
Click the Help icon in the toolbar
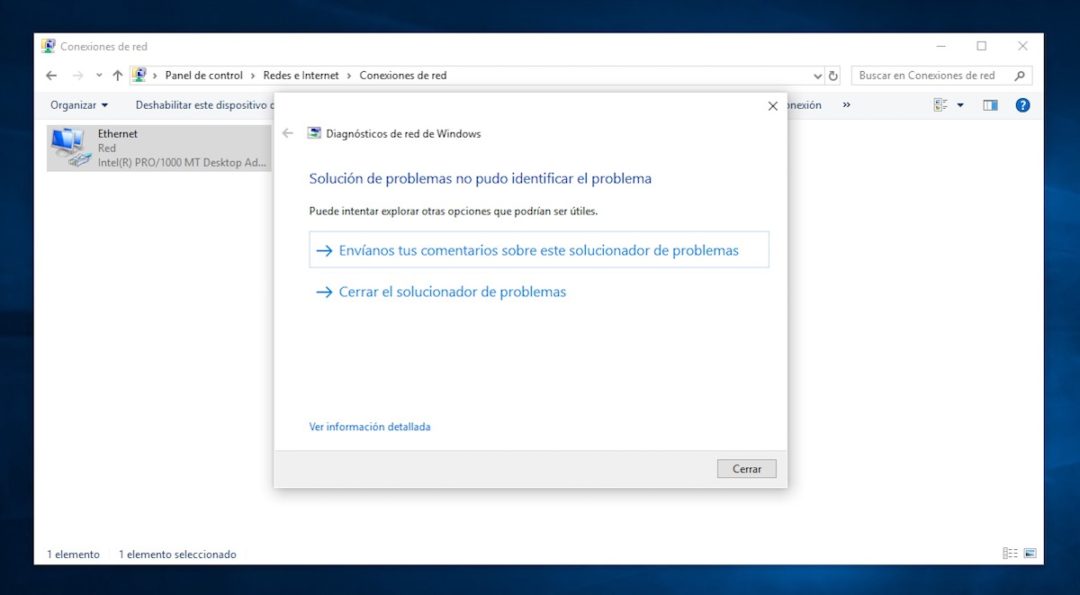[x=1022, y=104]
